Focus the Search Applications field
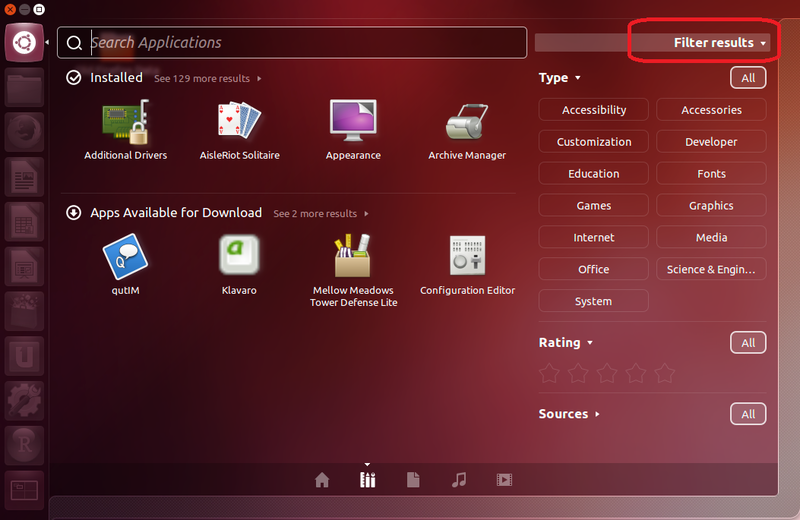 tap(292, 42)
